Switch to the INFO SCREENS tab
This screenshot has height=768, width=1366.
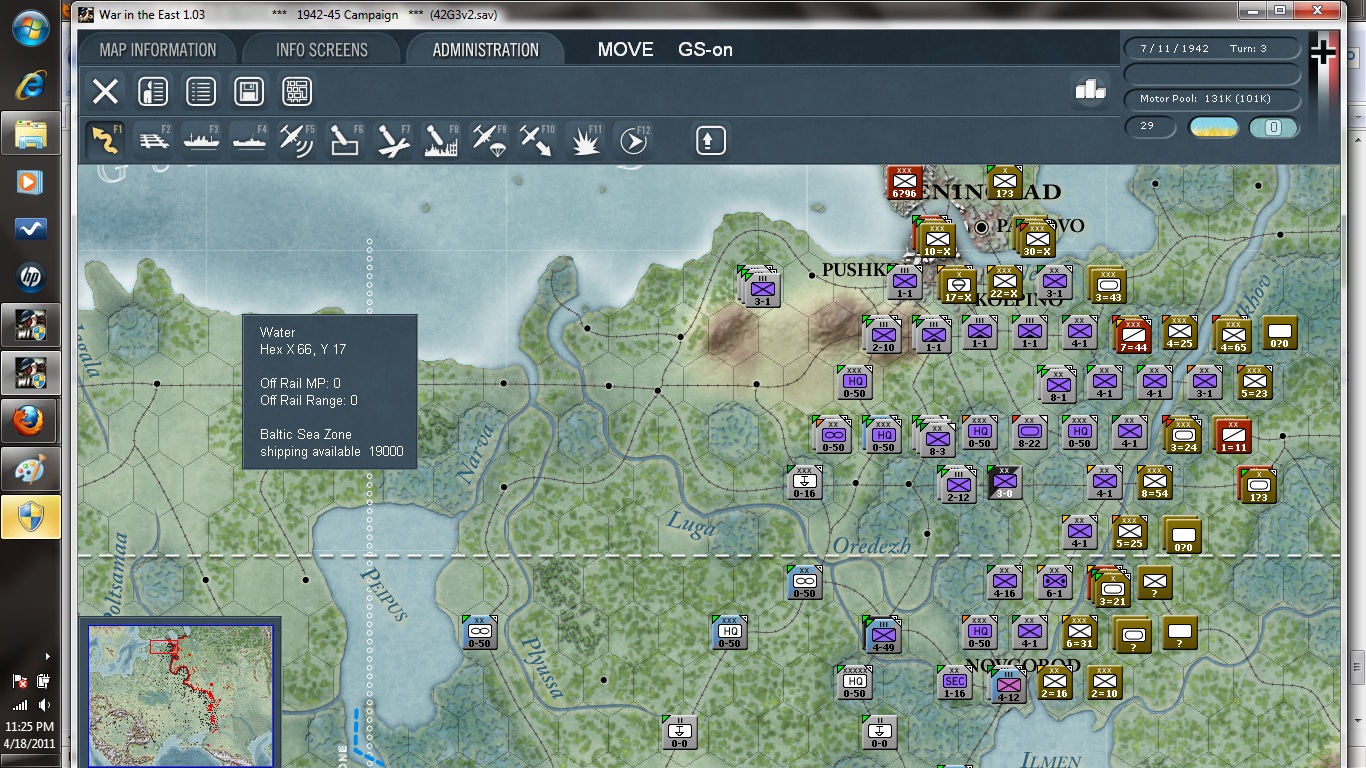tap(322, 50)
